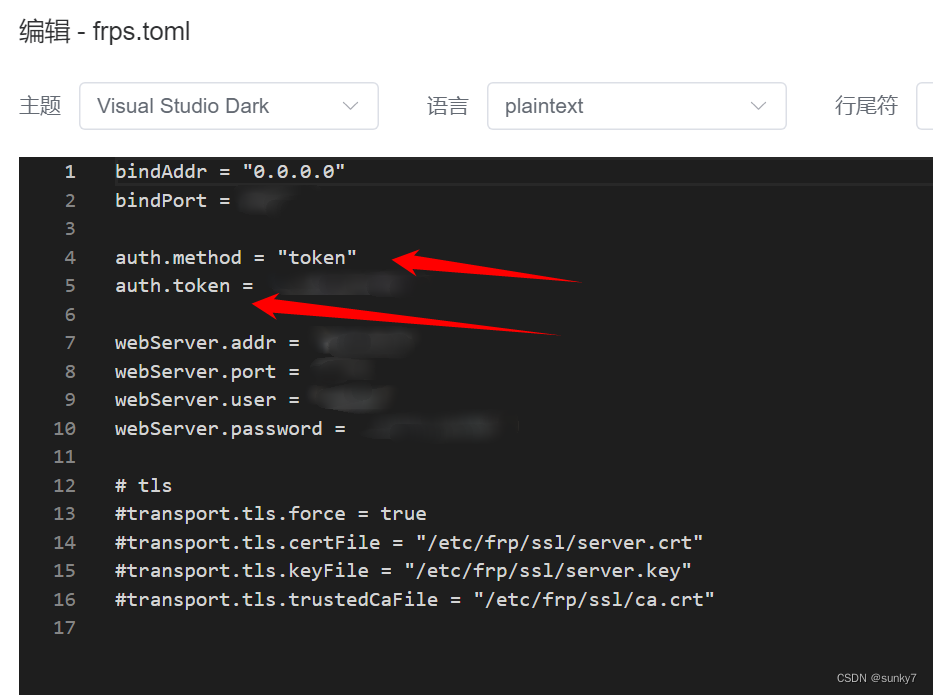Place cursor on the auth.token line

tap(184, 286)
